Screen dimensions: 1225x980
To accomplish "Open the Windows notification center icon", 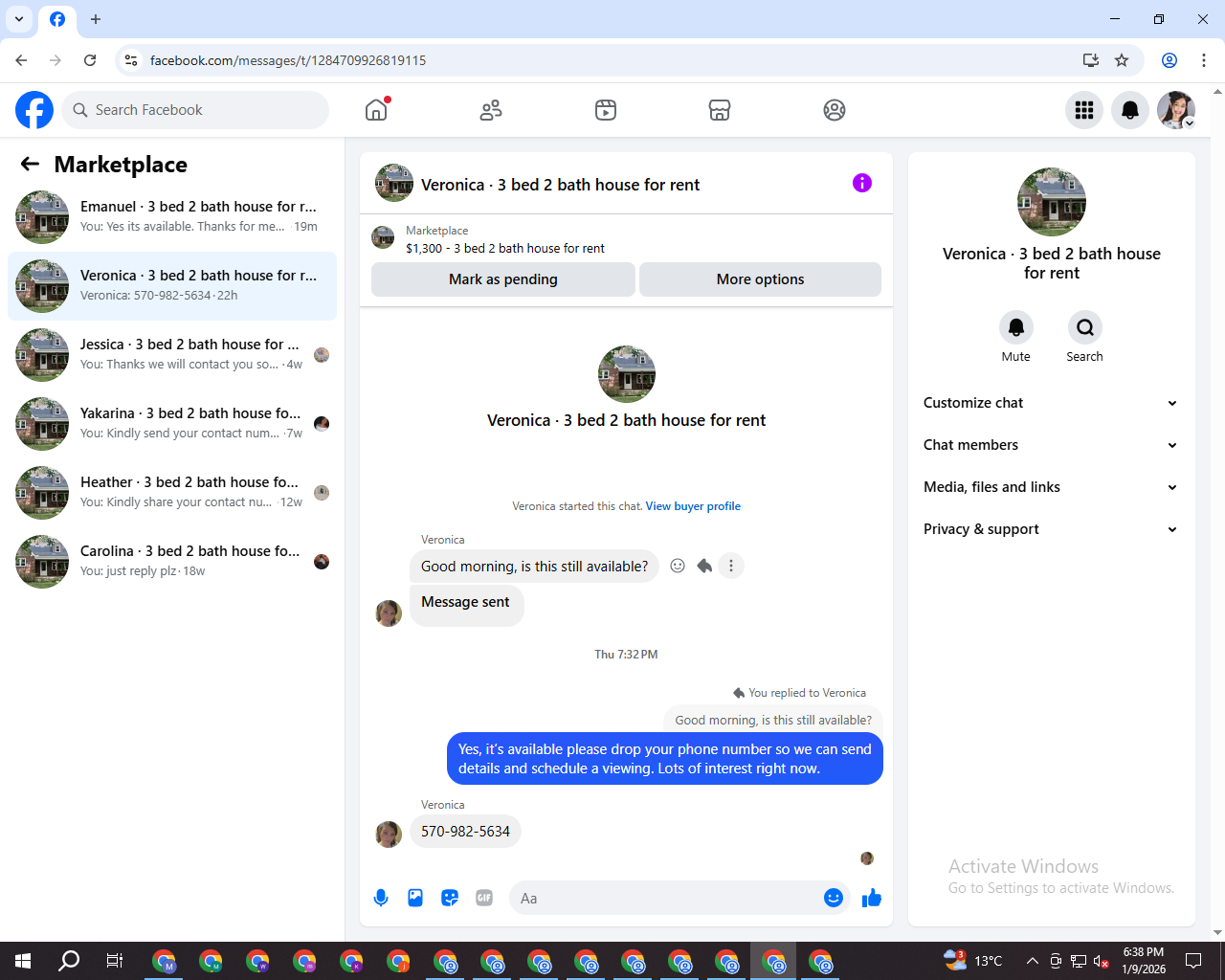I will [1193, 961].
